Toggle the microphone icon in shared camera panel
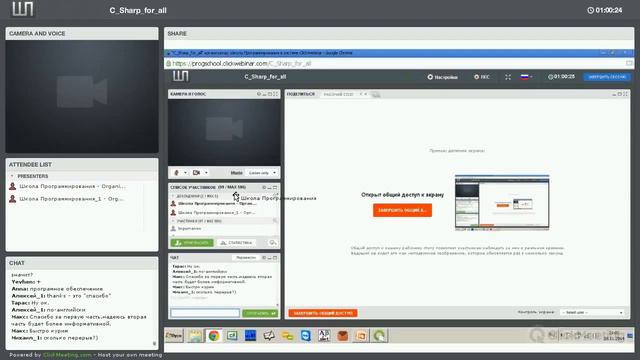This screenshot has height=360, width=640. coord(177,173)
